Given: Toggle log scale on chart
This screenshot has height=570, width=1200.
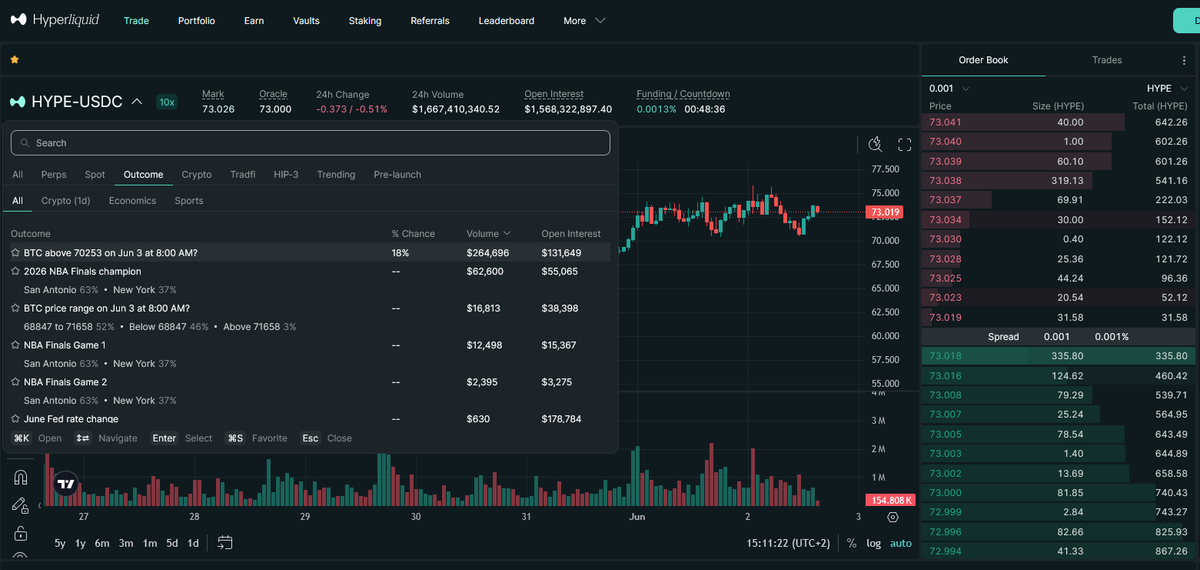Looking at the screenshot, I should tap(874, 543).
